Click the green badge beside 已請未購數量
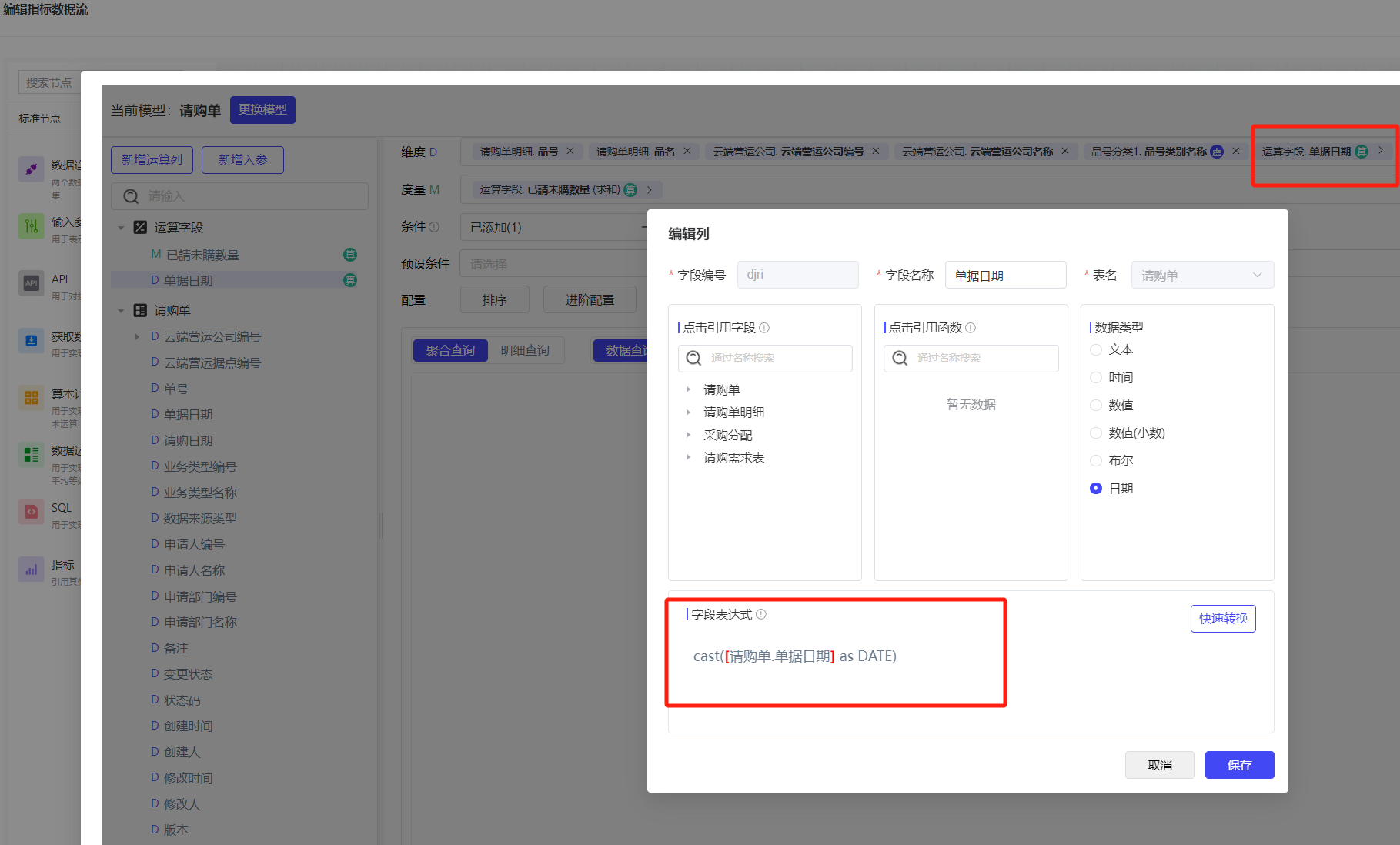The image size is (1400, 845). tap(350, 255)
